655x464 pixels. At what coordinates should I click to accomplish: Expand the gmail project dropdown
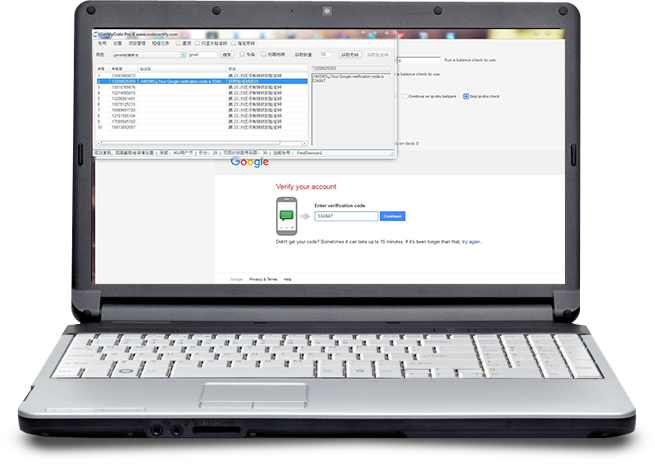[183, 55]
